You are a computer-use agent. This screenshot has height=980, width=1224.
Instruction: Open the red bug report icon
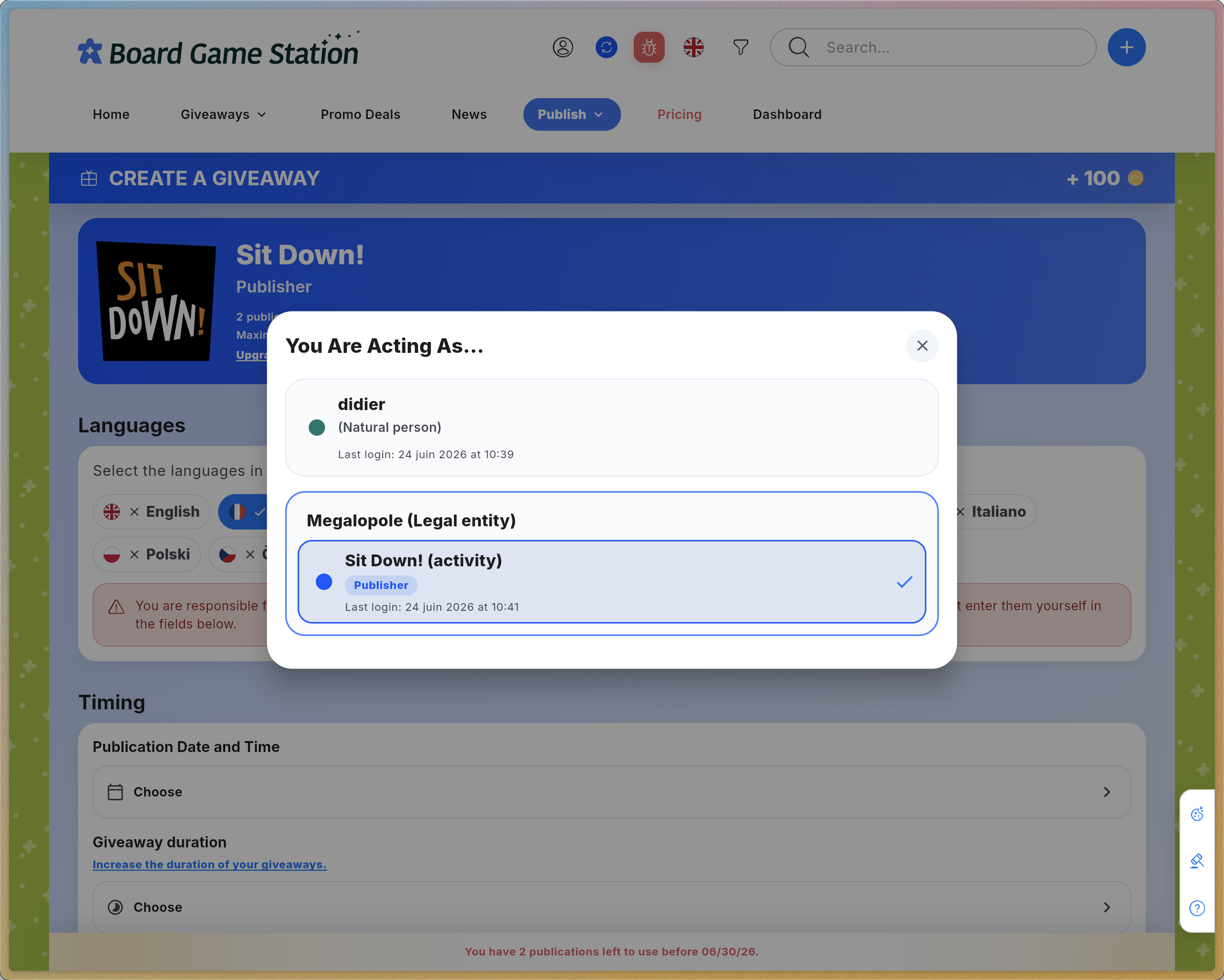coord(649,47)
